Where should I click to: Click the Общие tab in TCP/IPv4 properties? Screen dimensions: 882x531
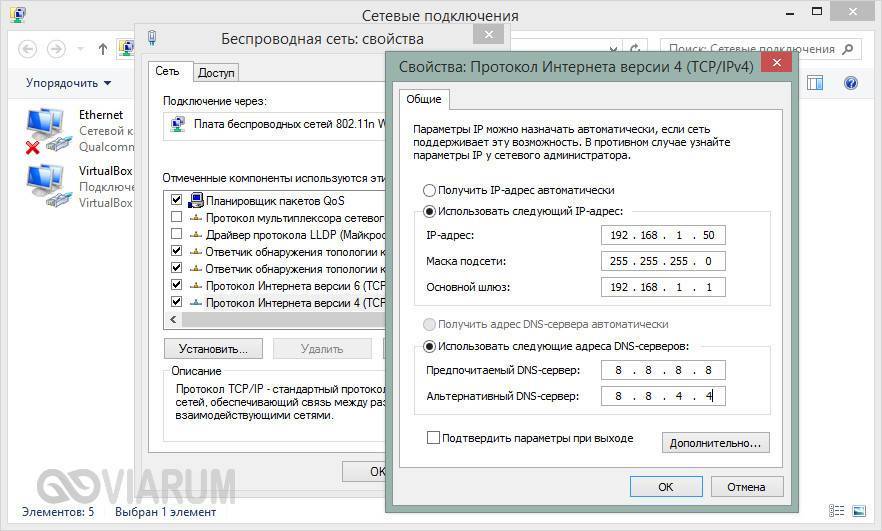(x=424, y=99)
